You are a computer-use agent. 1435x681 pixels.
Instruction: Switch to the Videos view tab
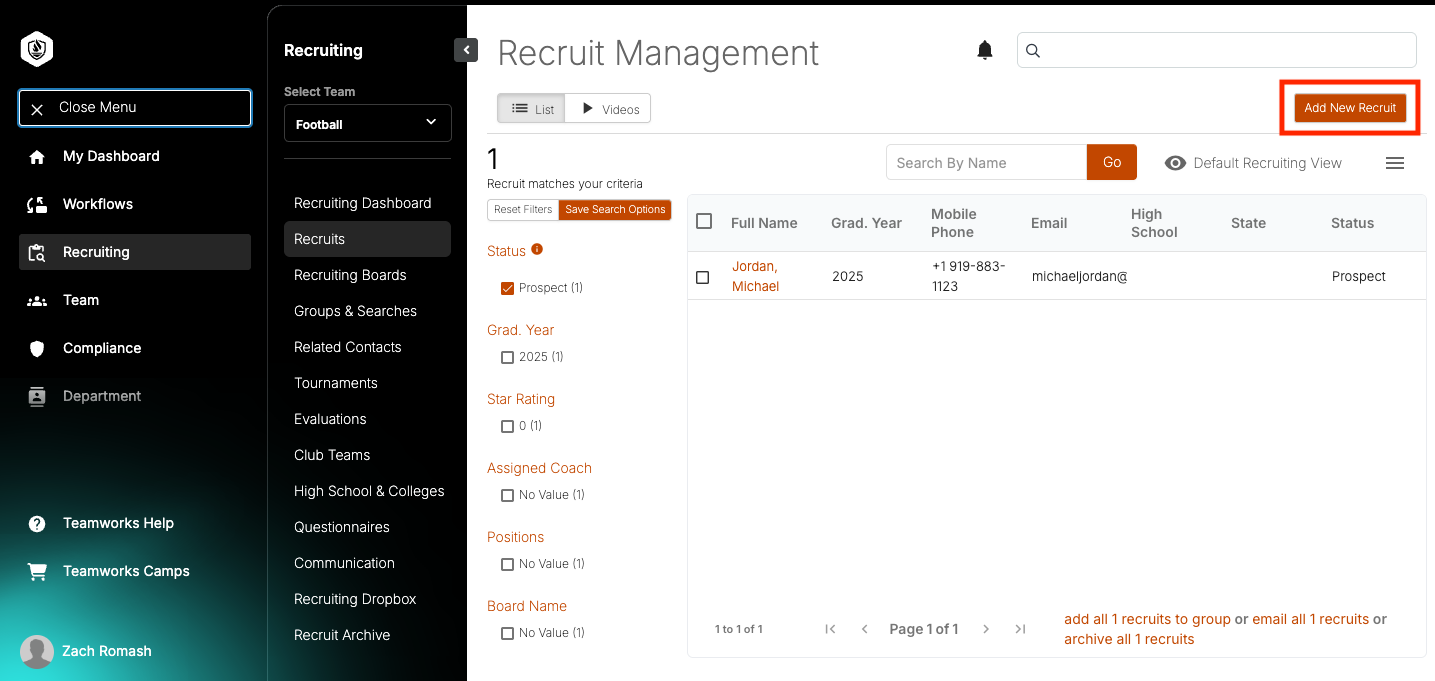click(x=608, y=109)
